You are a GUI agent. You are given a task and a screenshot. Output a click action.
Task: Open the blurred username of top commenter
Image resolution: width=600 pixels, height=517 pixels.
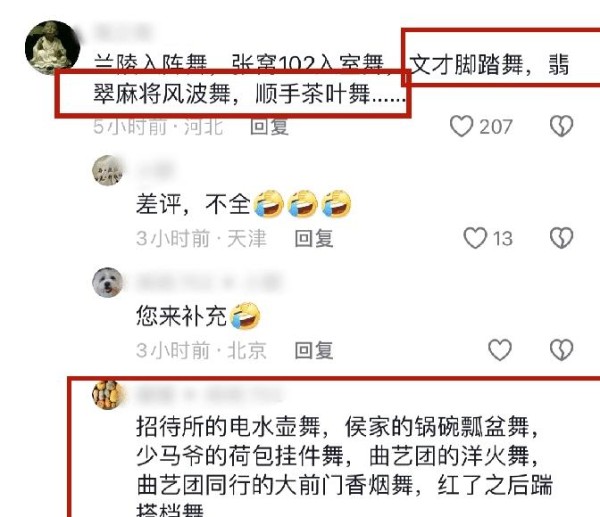123,31
